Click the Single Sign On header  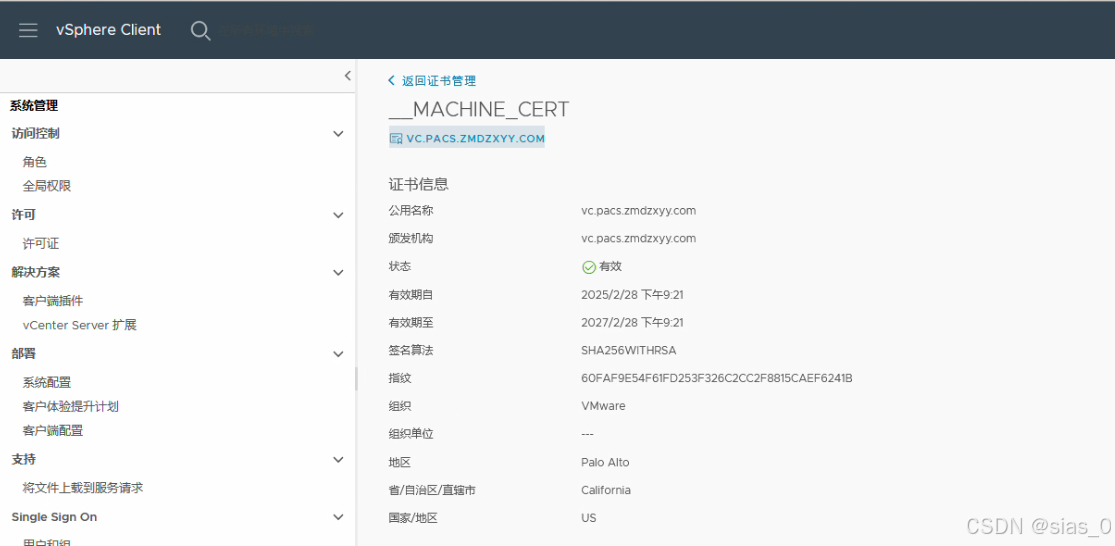coord(54,517)
